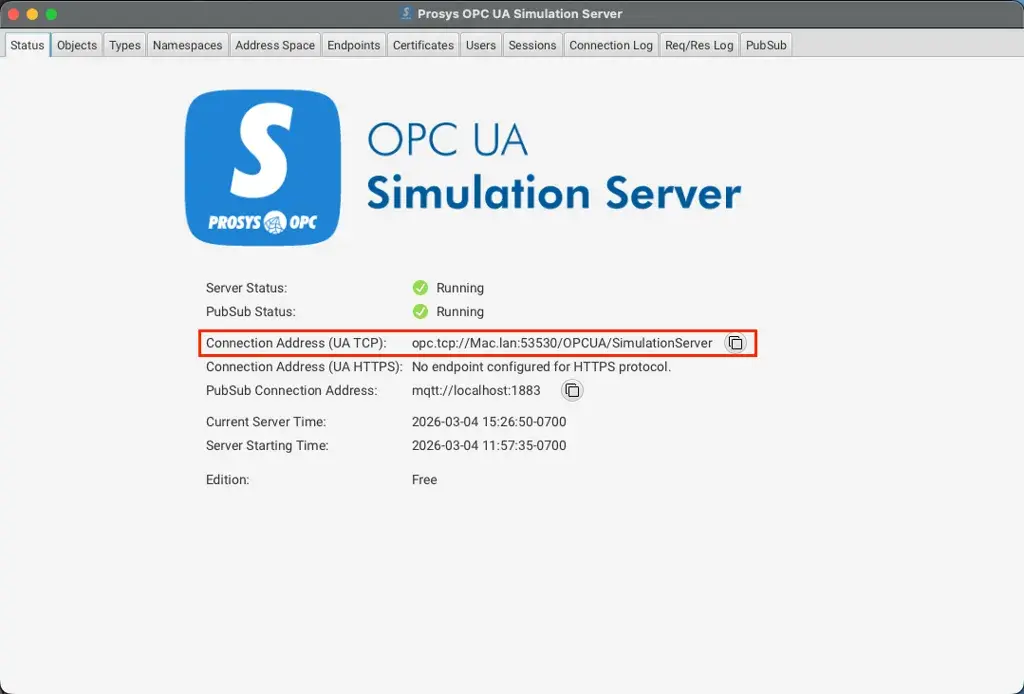Click the 'PubSub Connection Address:' label
This screenshot has width=1024, height=694.
click(x=292, y=390)
